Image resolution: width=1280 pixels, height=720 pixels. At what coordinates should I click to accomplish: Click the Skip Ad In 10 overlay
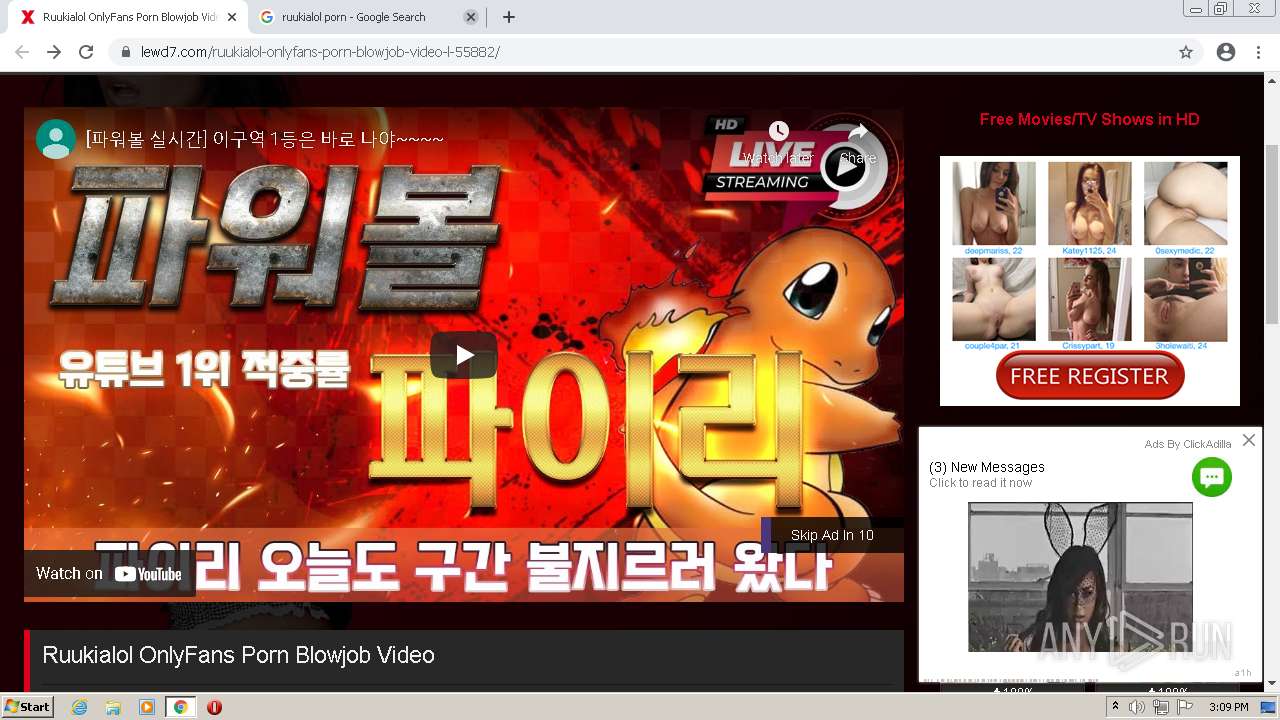click(832, 535)
